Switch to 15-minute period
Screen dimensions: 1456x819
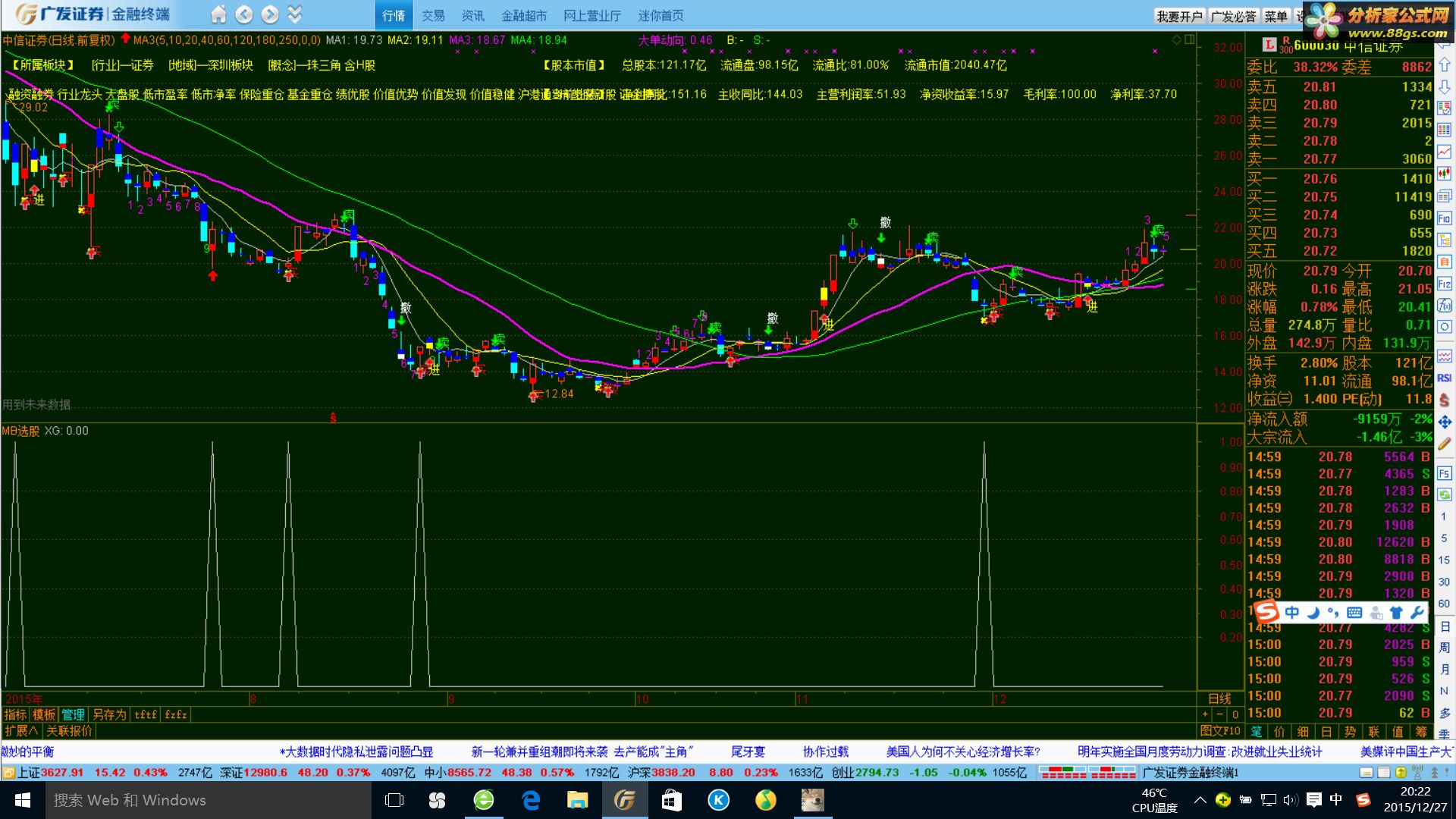click(1445, 560)
